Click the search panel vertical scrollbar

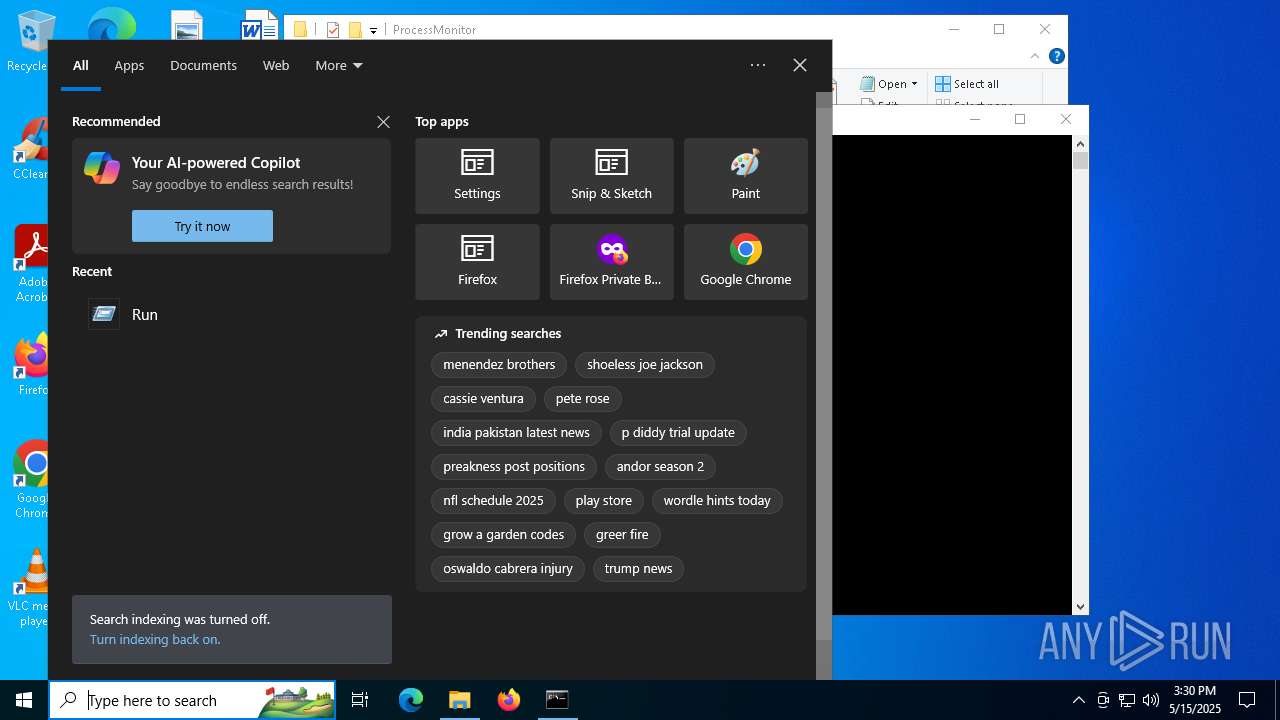tap(824, 375)
